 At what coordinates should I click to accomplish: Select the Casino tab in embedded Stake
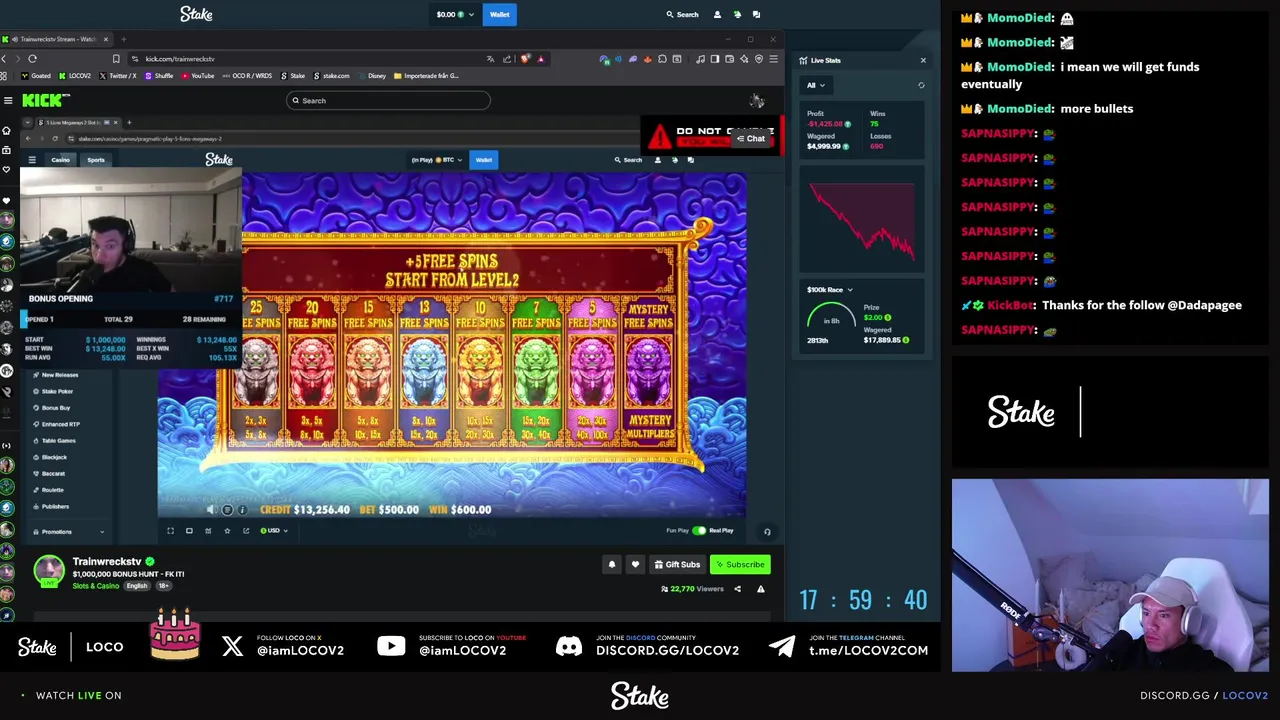point(61,160)
